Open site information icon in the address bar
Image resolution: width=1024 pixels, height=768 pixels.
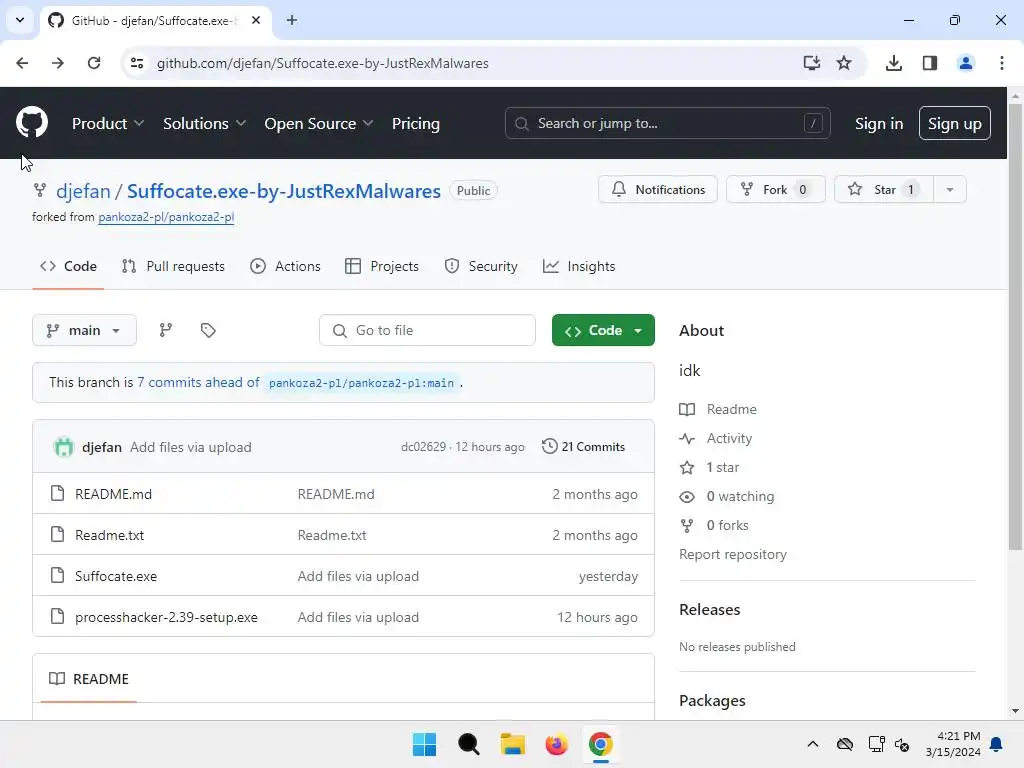[137, 63]
